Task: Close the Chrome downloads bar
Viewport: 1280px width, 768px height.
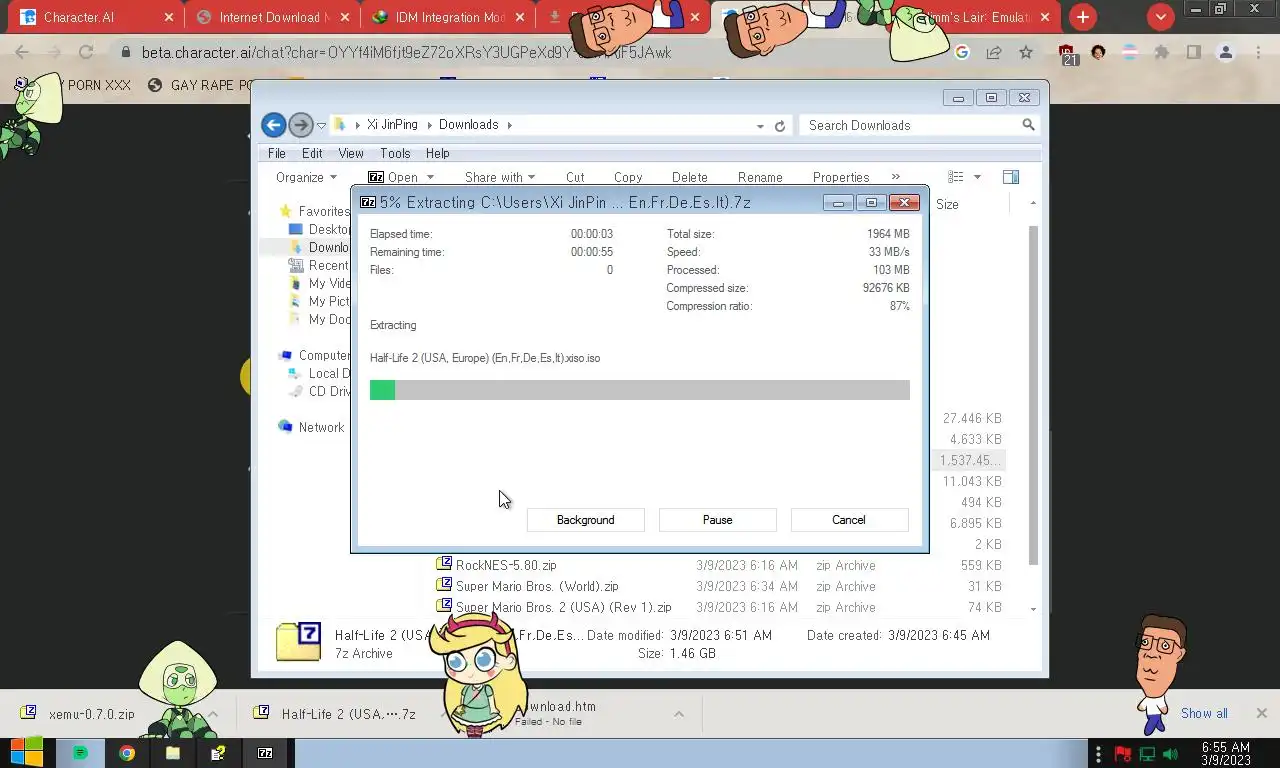Action: click(x=1261, y=713)
